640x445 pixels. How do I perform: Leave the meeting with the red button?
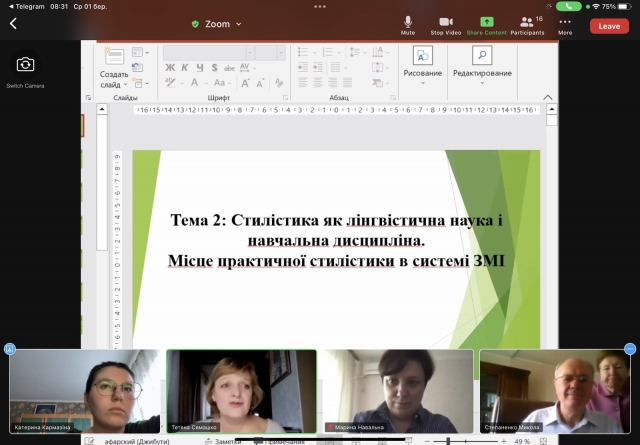click(x=609, y=26)
